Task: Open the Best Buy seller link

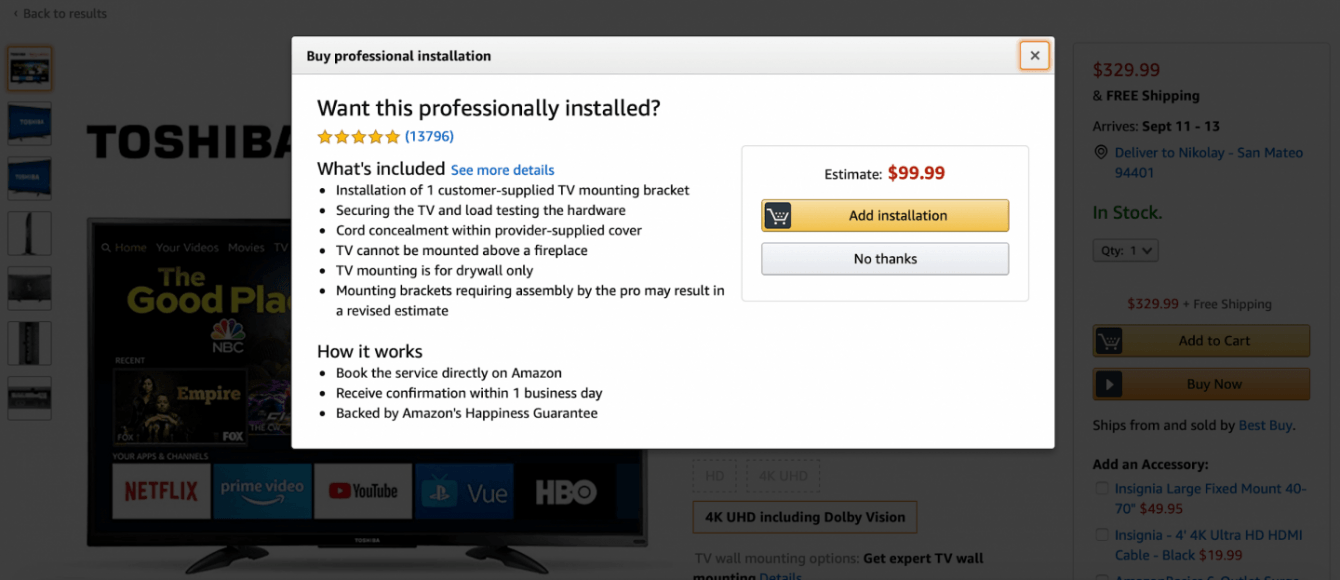Action: coord(1265,425)
